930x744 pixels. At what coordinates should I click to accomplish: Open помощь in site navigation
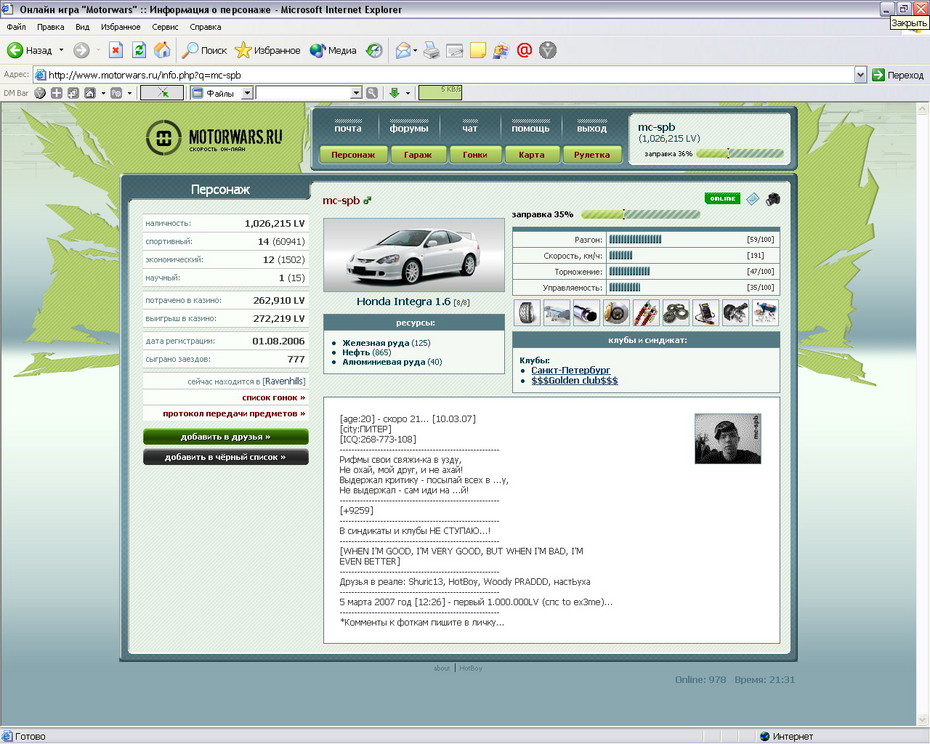530,128
